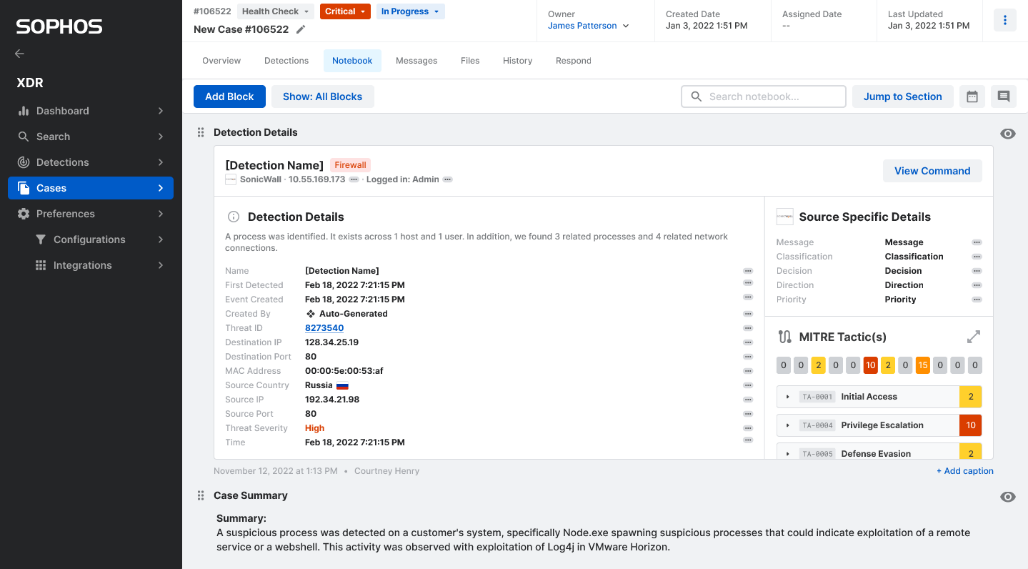This screenshot has height=569, width=1028.
Task: Open the Detections sidebar item
Action: pyautogui.click(x=90, y=162)
